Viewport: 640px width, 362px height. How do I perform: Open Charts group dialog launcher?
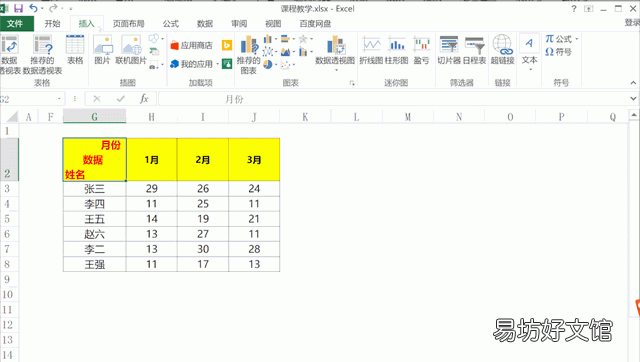click(352, 83)
